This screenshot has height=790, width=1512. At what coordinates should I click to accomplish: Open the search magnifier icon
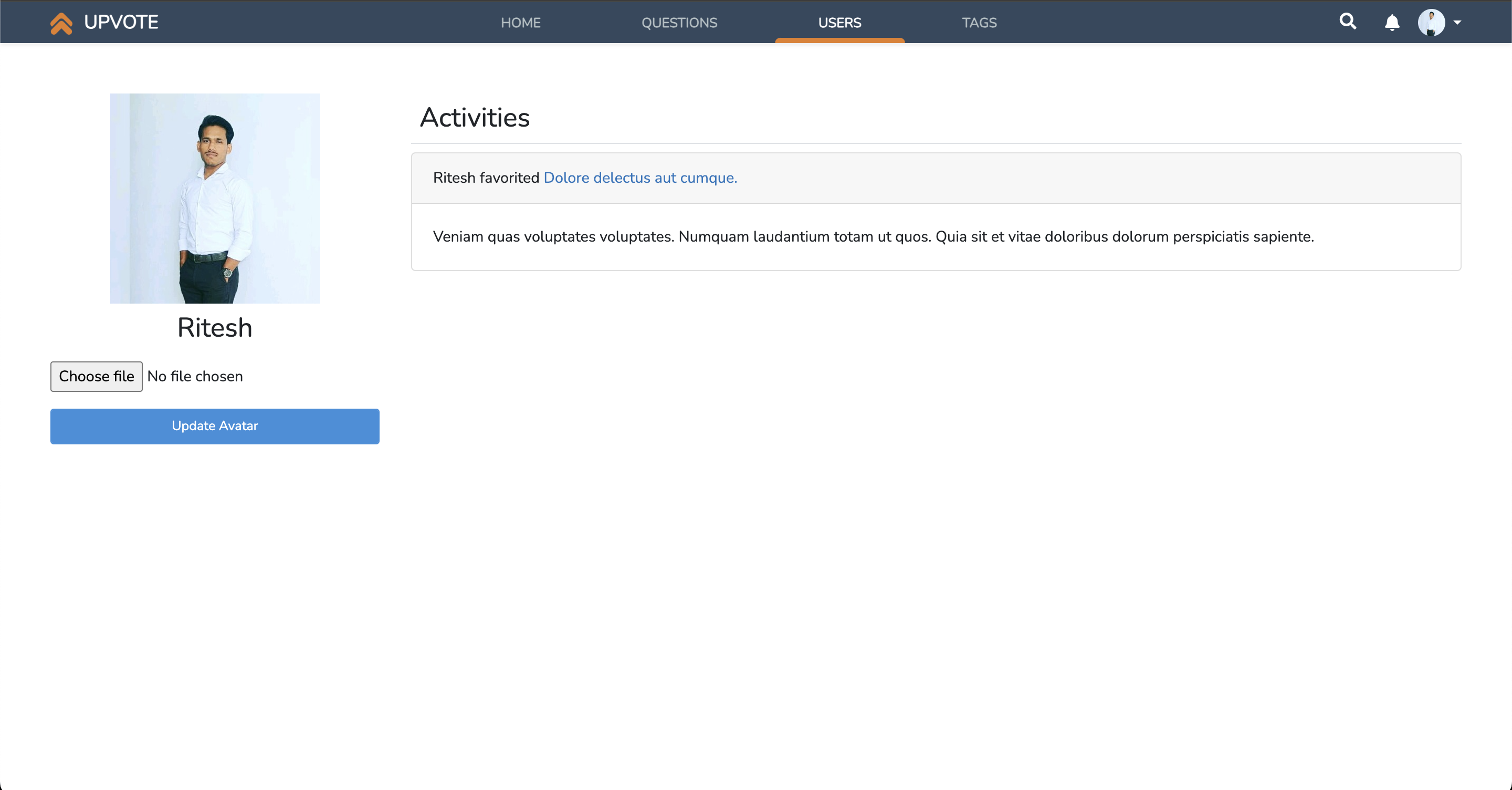pos(1348,22)
